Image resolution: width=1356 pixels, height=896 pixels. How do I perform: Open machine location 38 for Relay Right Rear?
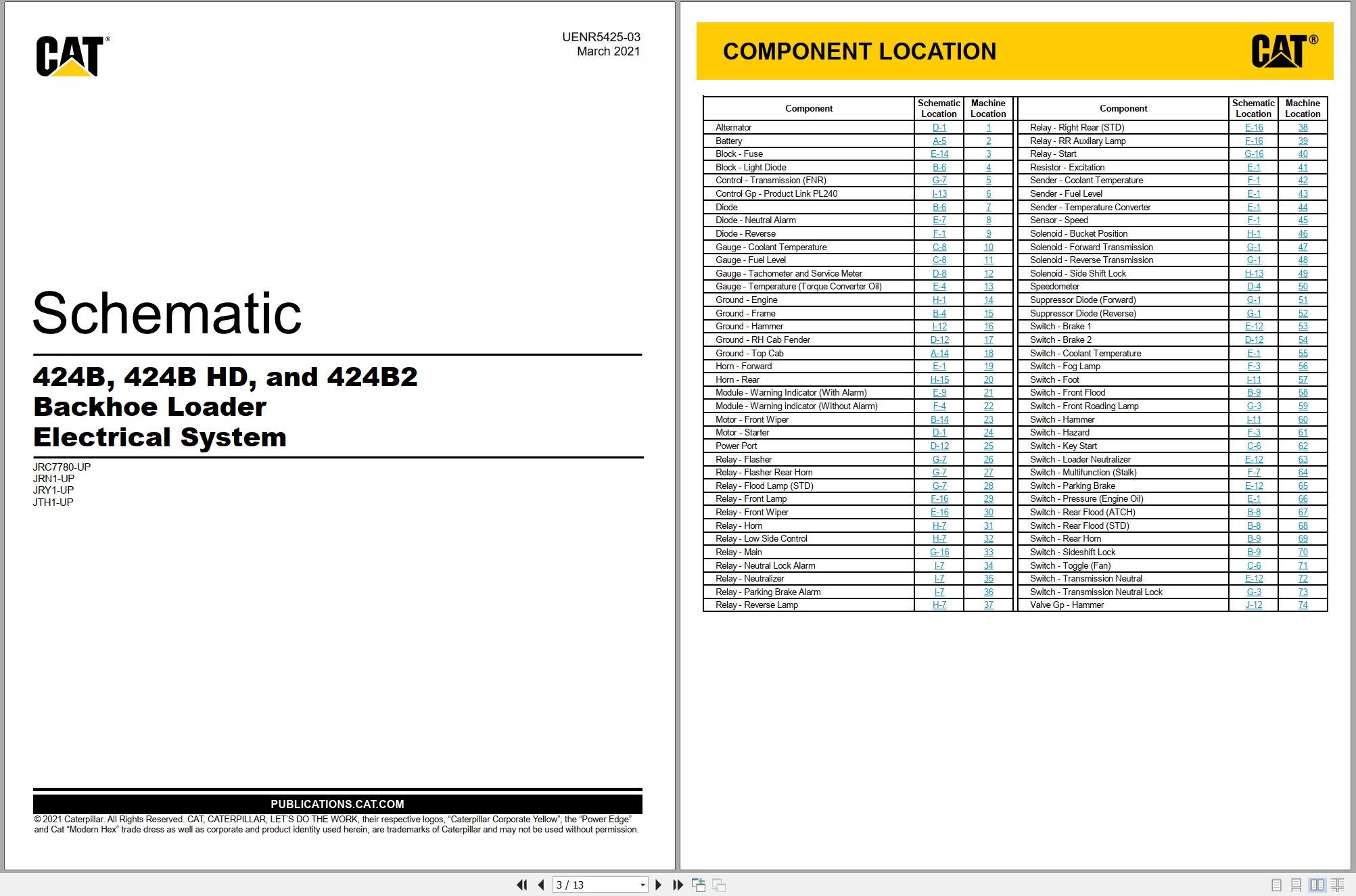click(x=1303, y=127)
